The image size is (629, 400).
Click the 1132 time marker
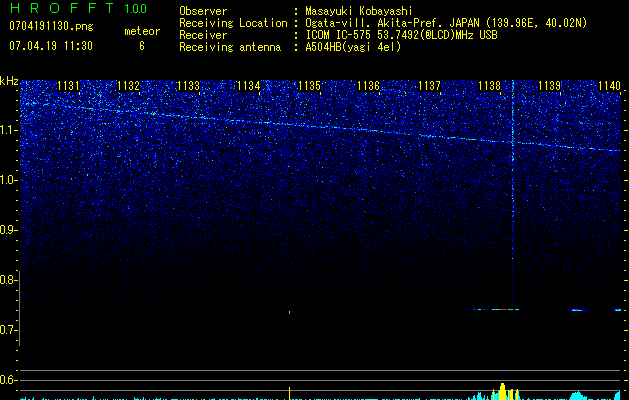(x=128, y=85)
